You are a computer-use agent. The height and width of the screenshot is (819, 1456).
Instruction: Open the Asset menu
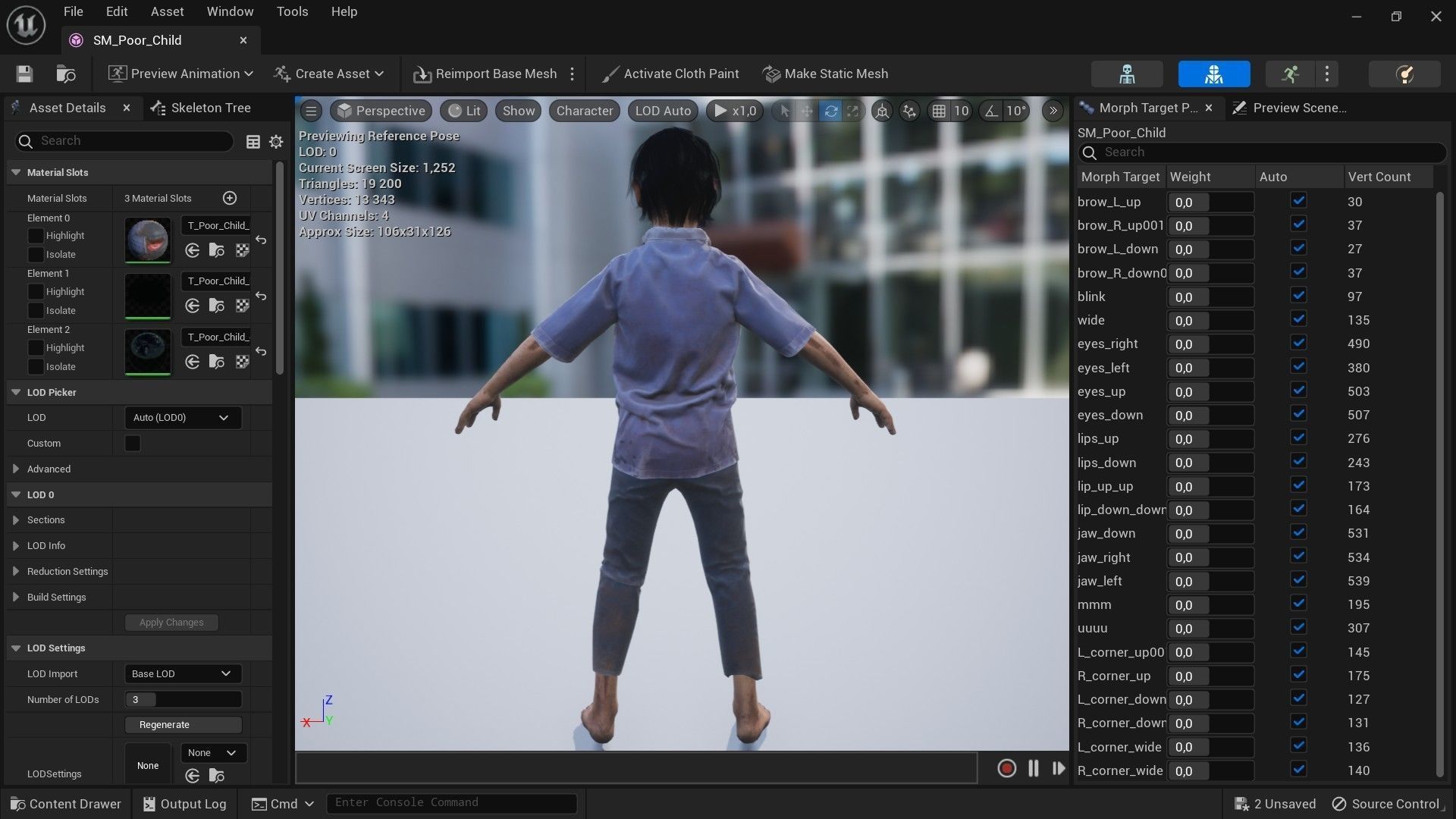(x=167, y=11)
